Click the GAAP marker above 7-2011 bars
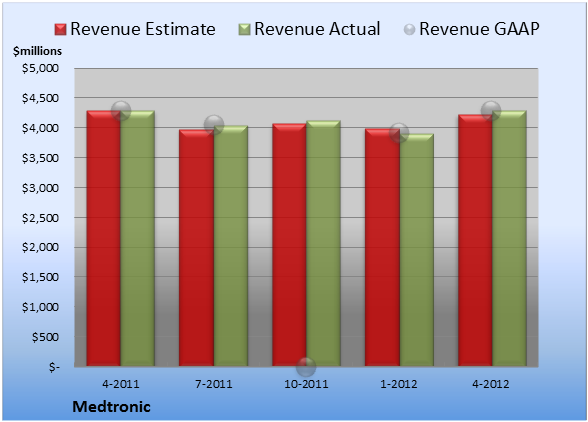The image size is (588, 422). coord(214,125)
